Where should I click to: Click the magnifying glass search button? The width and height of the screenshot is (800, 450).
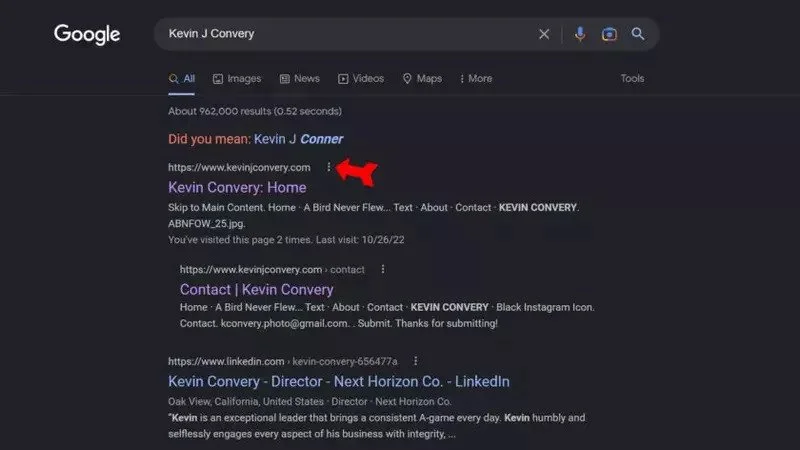638,34
